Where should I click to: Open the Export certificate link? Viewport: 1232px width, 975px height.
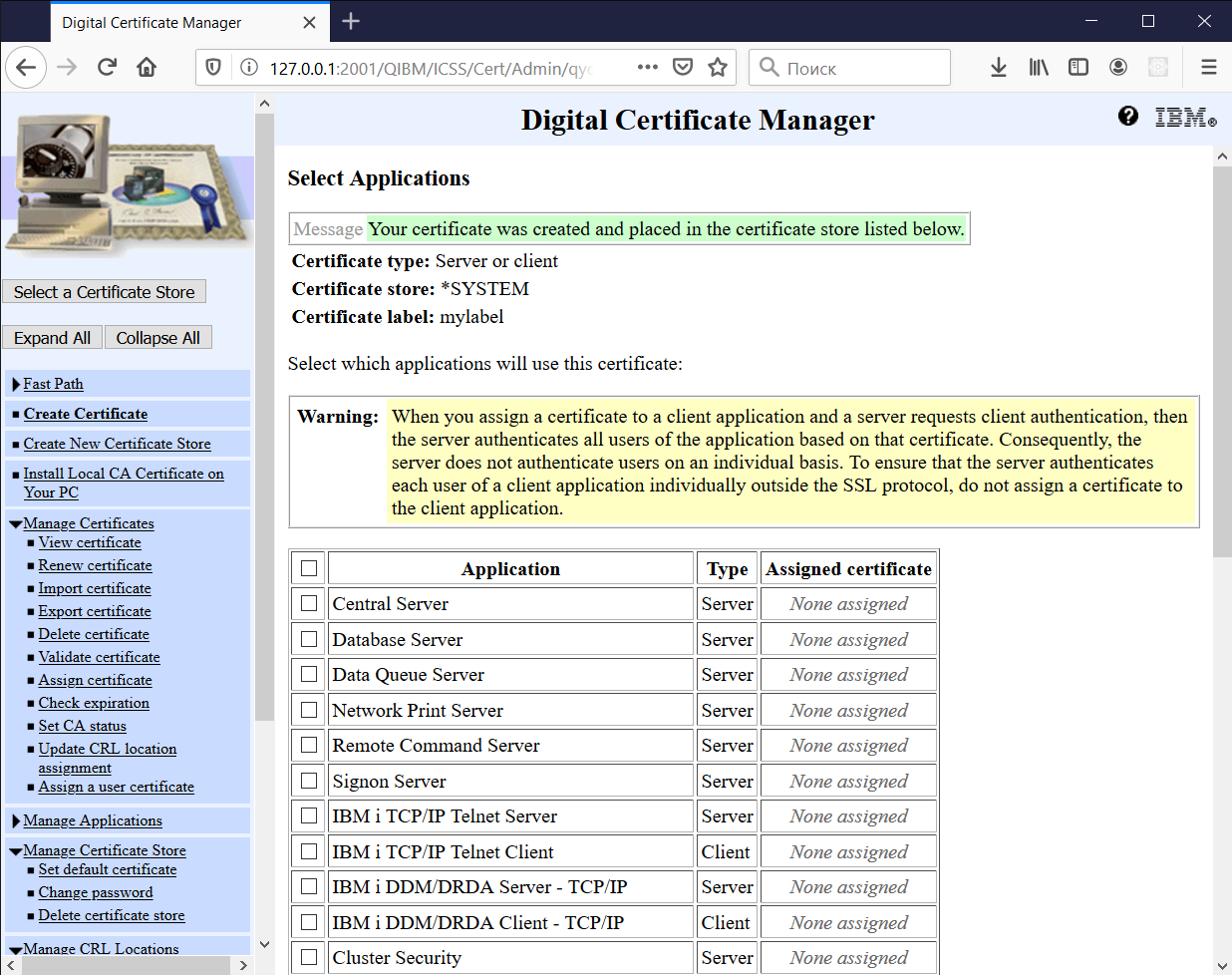[95, 611]
